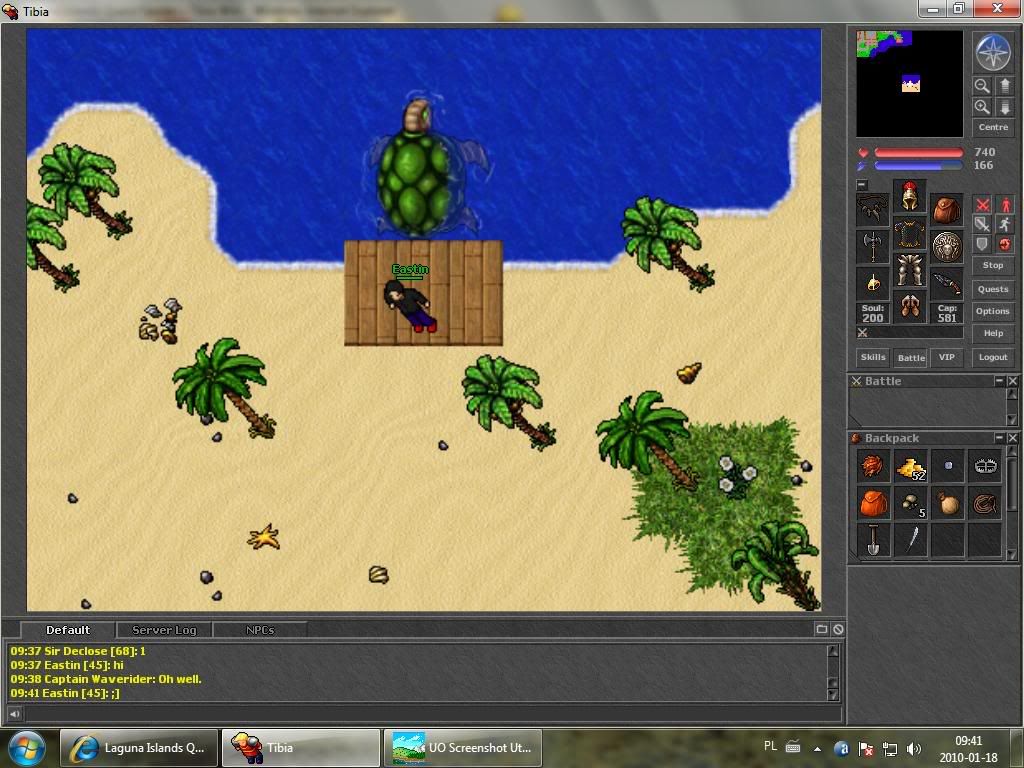
Task: Minimize the Backpack panel
Action: click(x=999, y=437)
